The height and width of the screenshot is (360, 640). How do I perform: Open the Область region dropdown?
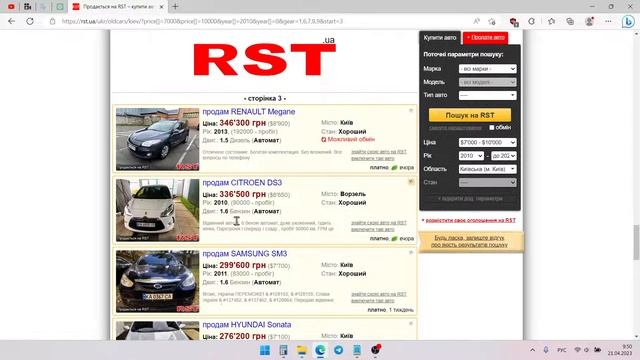pyautogui.click(x=487, y=169)
